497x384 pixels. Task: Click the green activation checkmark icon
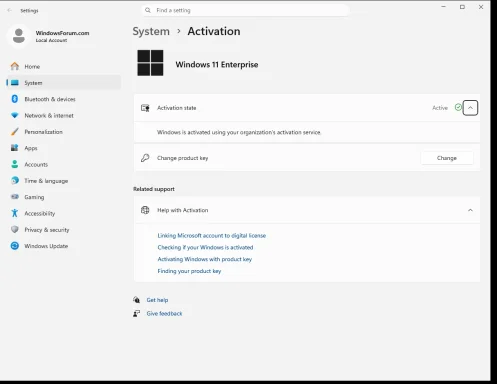[458, 107]
